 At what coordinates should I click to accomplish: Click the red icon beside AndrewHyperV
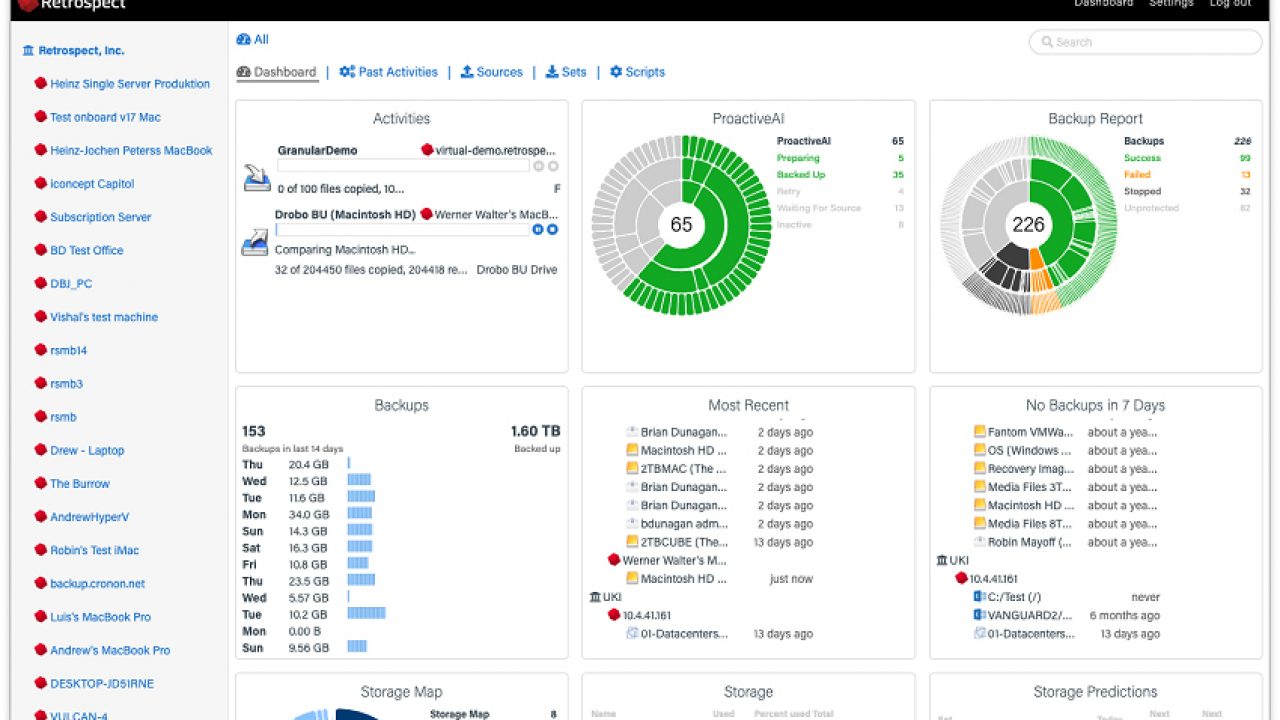click(41, 517)
